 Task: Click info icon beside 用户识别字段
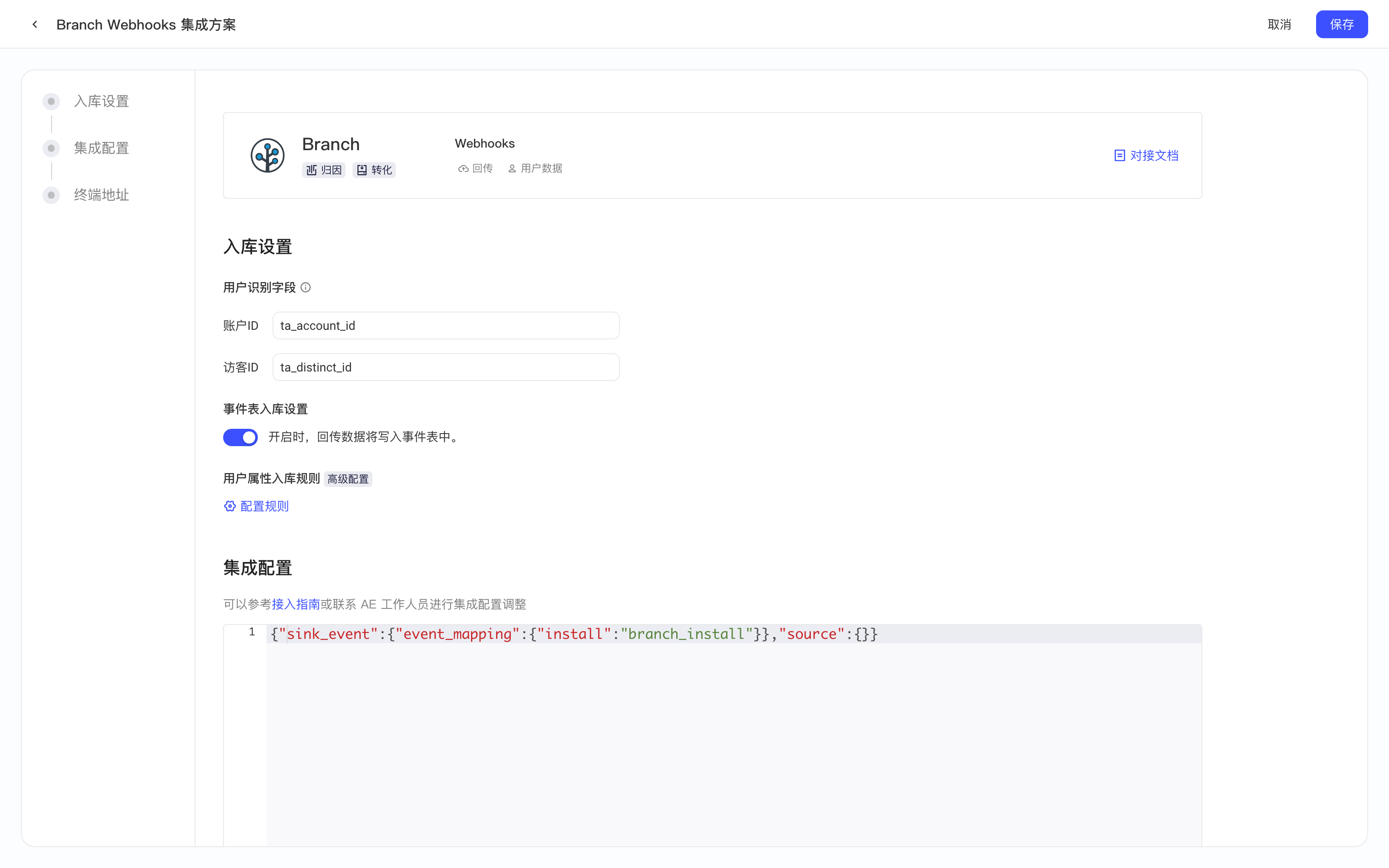[306, 288]
